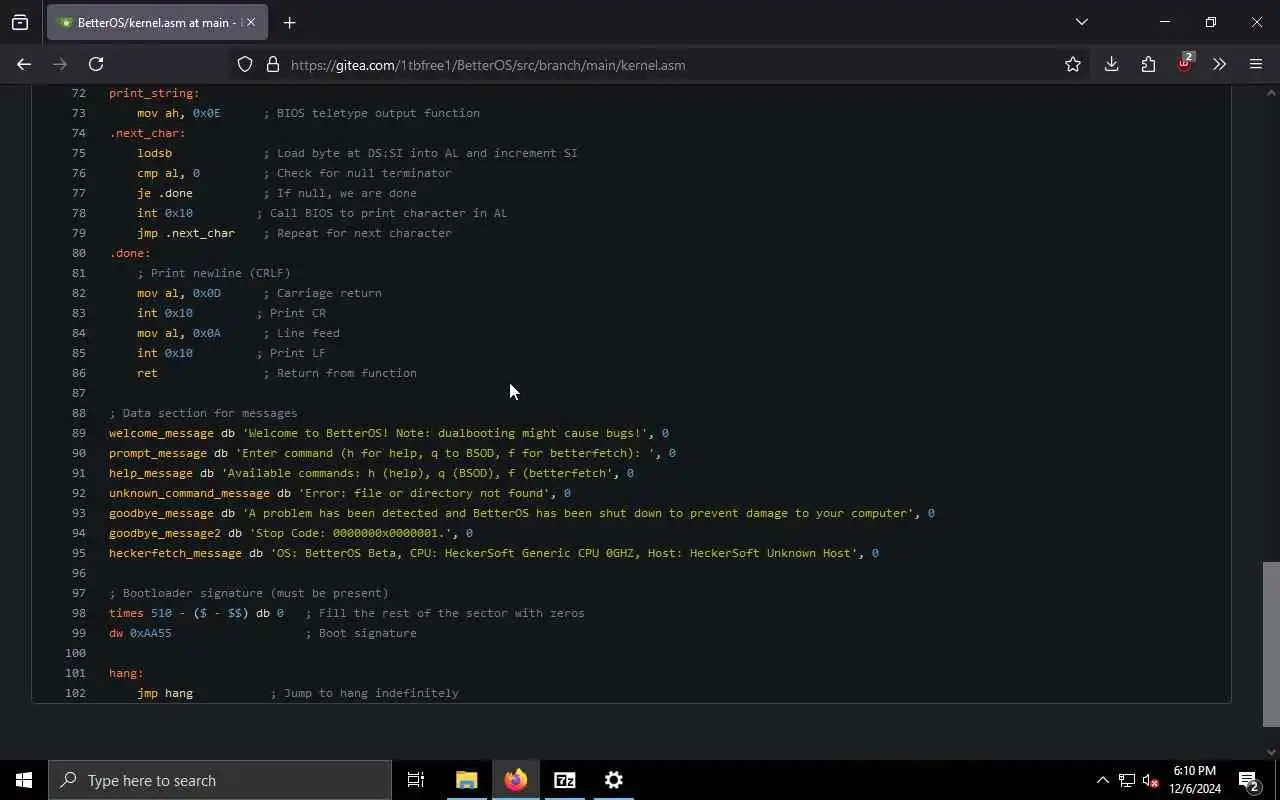Viewport: 1280px width, 800px height.
Task: Switch to Firefox taskbar icon
Action: click(x=515, y=780)
